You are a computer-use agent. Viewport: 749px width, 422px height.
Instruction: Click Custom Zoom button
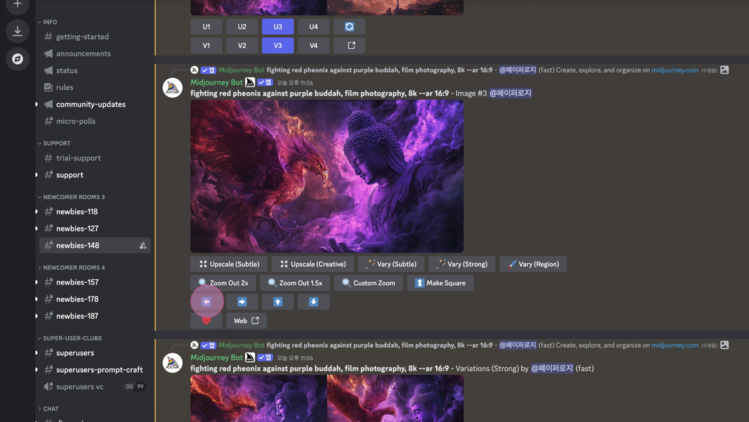[369, 283]
